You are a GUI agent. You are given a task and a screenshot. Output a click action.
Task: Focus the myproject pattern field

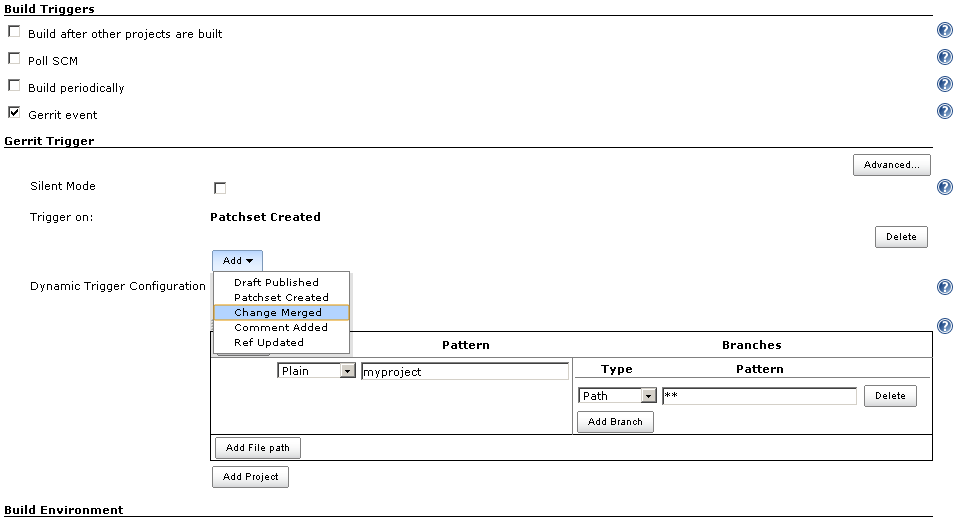pyautogui.click(x=465, y=371)
